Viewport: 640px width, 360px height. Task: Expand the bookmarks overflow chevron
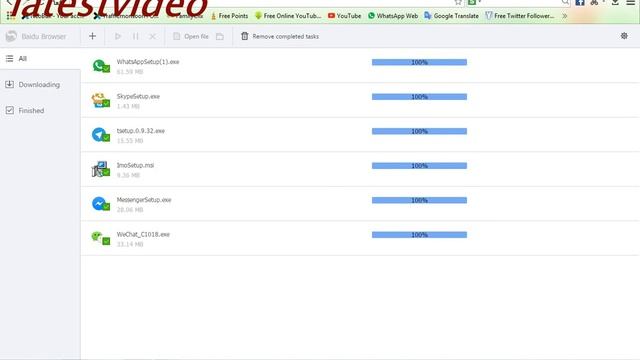564,16
